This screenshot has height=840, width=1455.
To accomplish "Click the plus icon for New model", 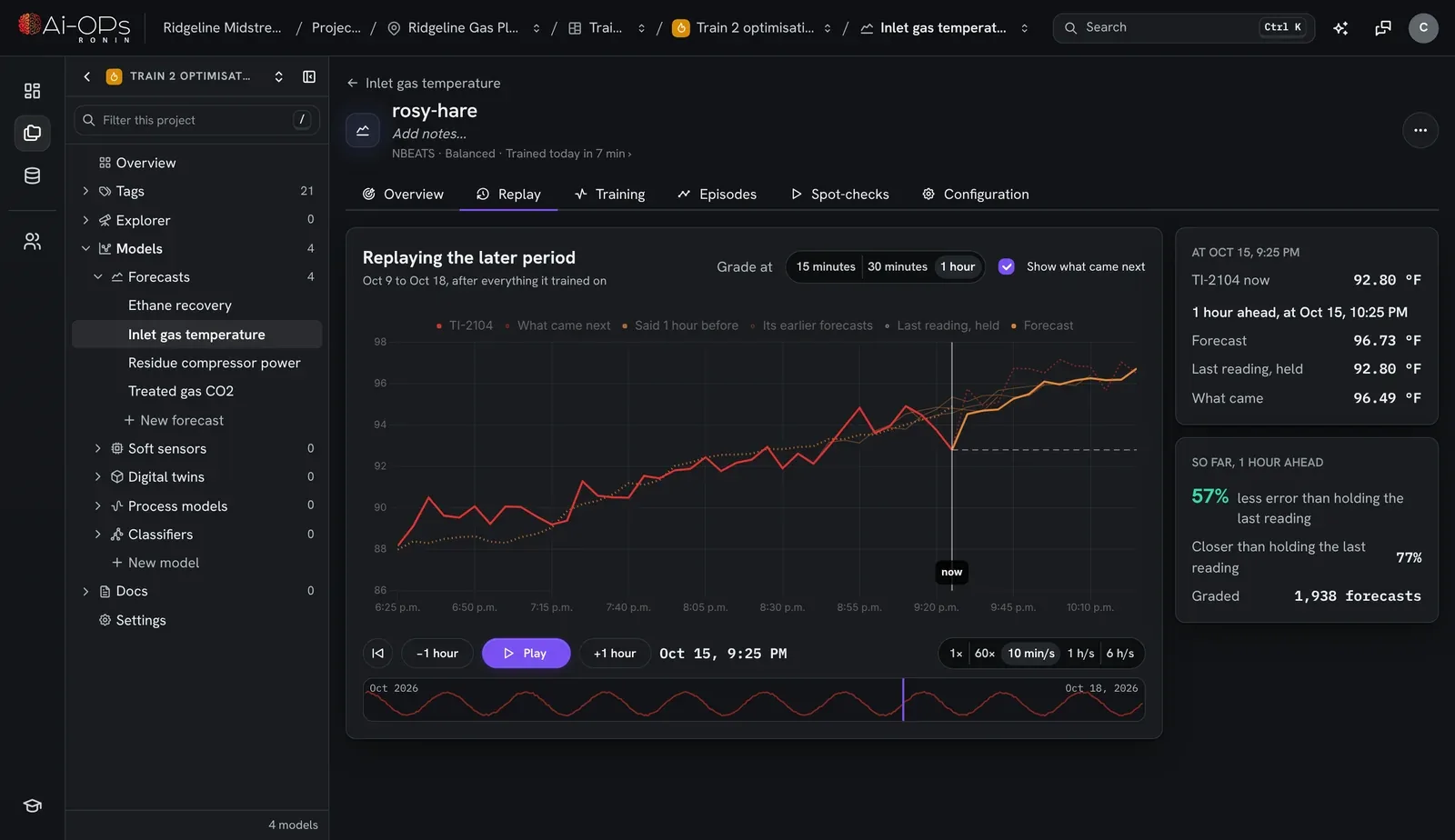I will point(116,563).
